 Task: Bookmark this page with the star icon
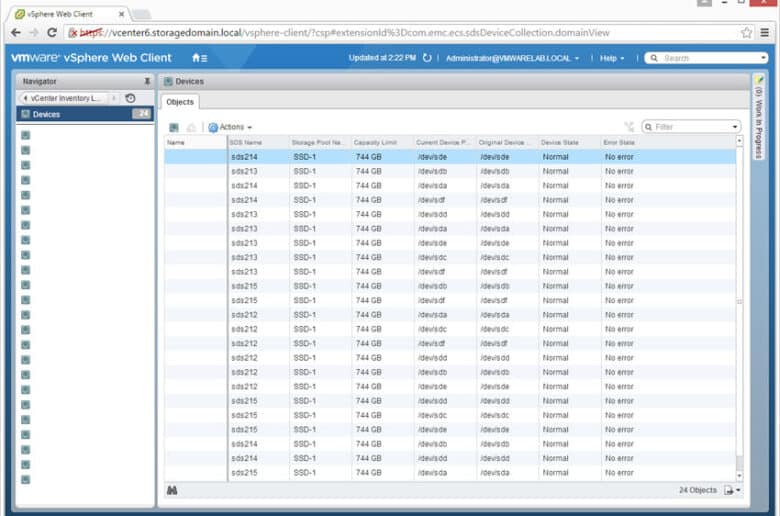click(746, 33)
